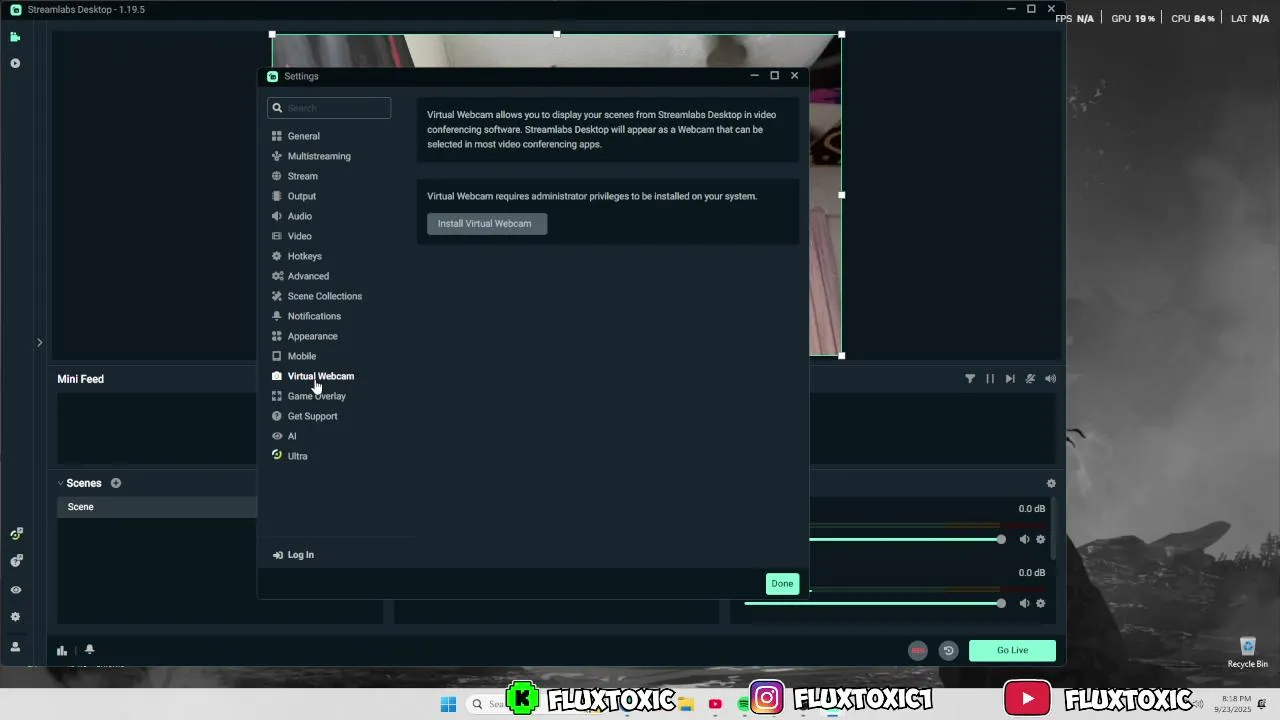Click the Mobile device icon in settings list
The image size is (1280, 720).
(x=277, y=356)
